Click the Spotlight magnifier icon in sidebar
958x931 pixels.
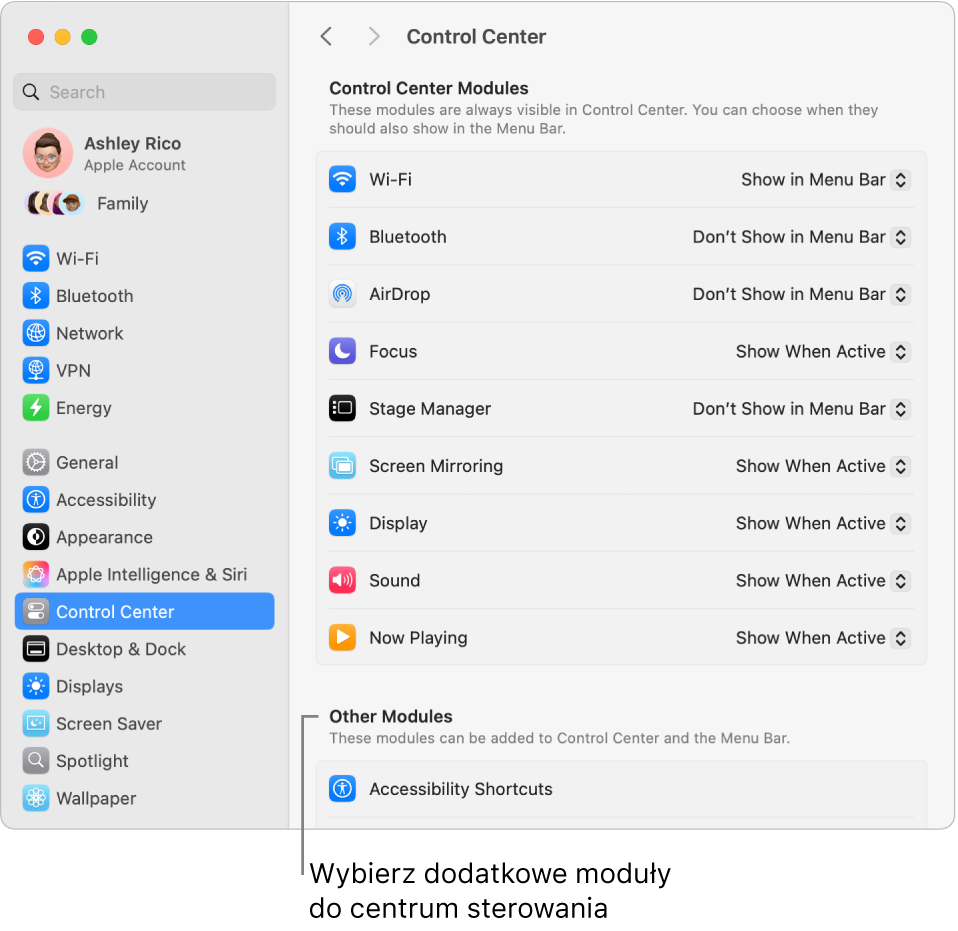tap(36, 761)
